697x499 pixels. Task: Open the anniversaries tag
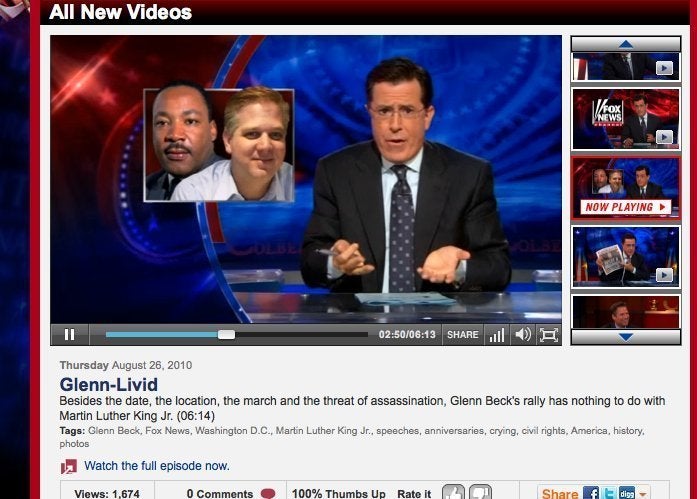454,431
